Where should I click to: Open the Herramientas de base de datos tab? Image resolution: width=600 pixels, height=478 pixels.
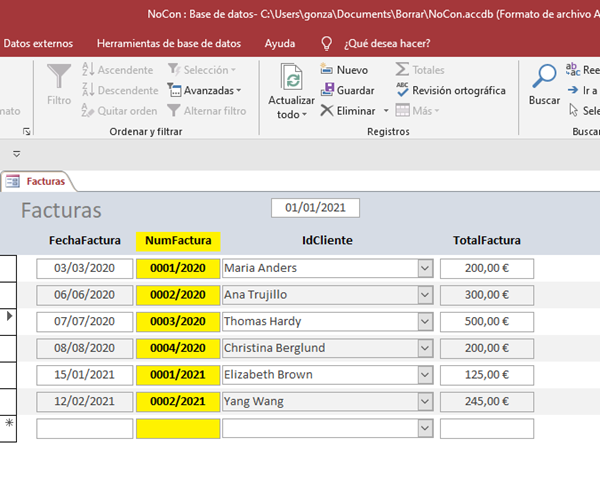pos(168,44)
